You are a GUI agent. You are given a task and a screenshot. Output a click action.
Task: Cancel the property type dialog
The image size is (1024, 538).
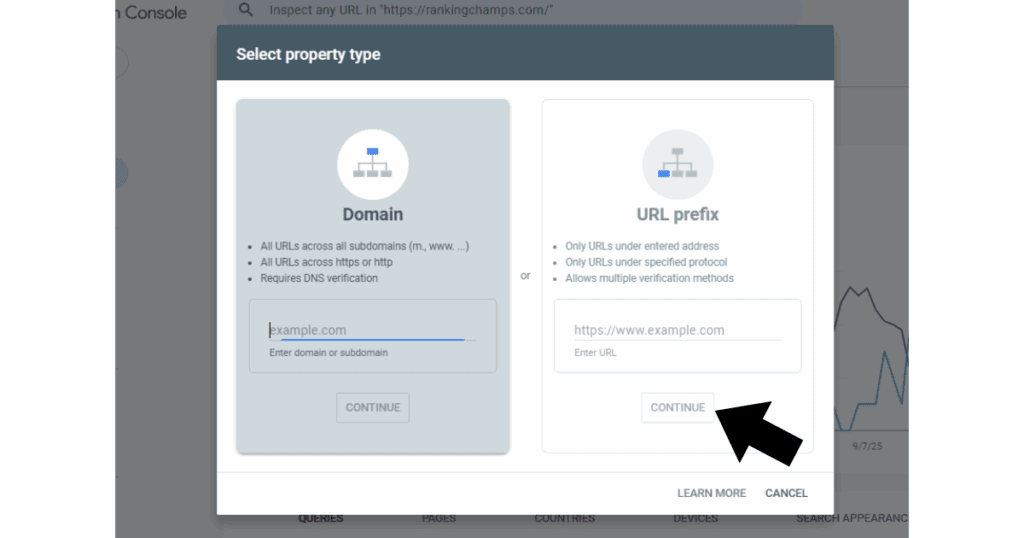(786, 493)
